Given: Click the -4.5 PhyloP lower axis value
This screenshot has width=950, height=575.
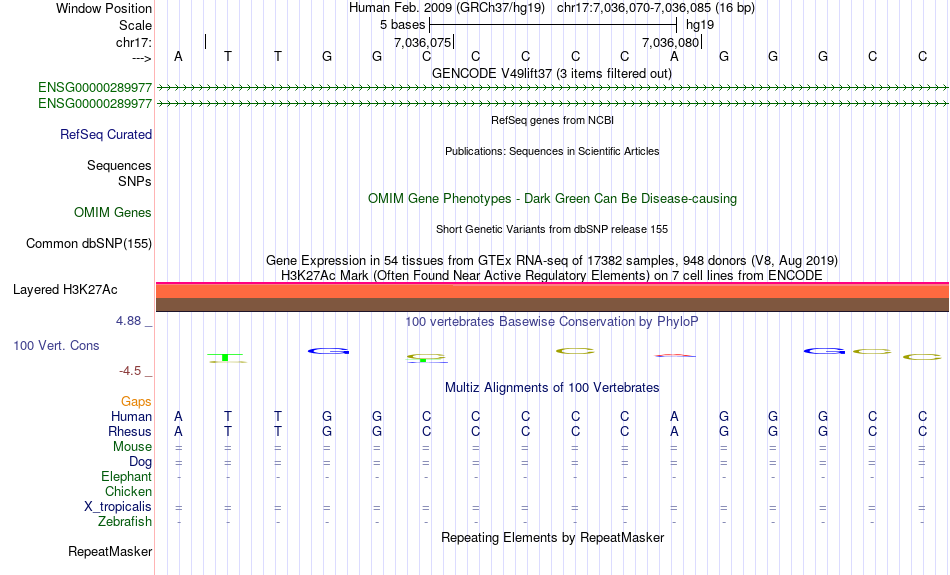Looking at the screenshot, I should (130, 371).
